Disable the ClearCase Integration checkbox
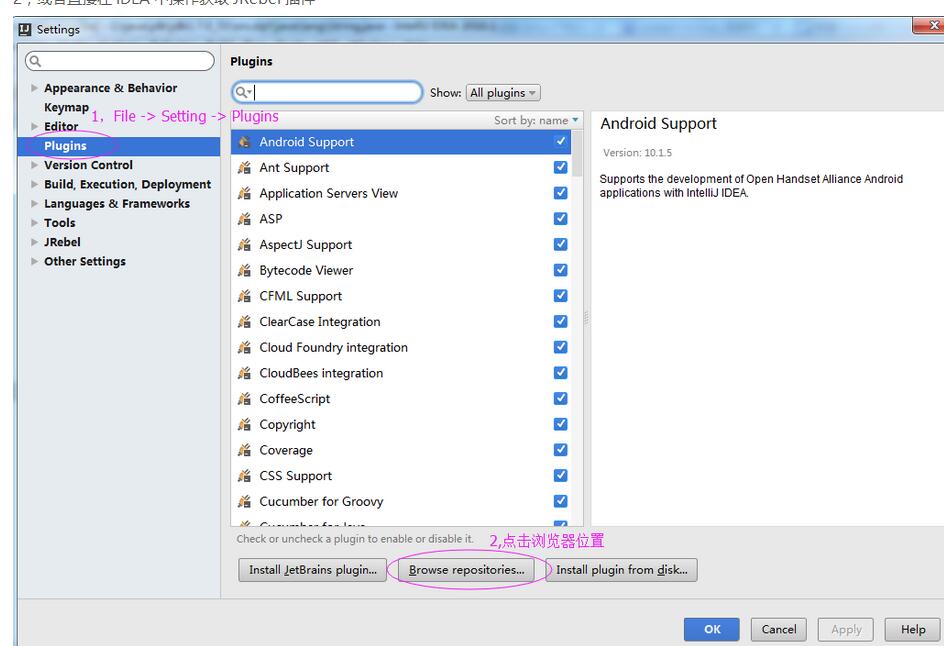Image resolution: width=944 pixels, height=646 pixels. [x=560, y=321]
